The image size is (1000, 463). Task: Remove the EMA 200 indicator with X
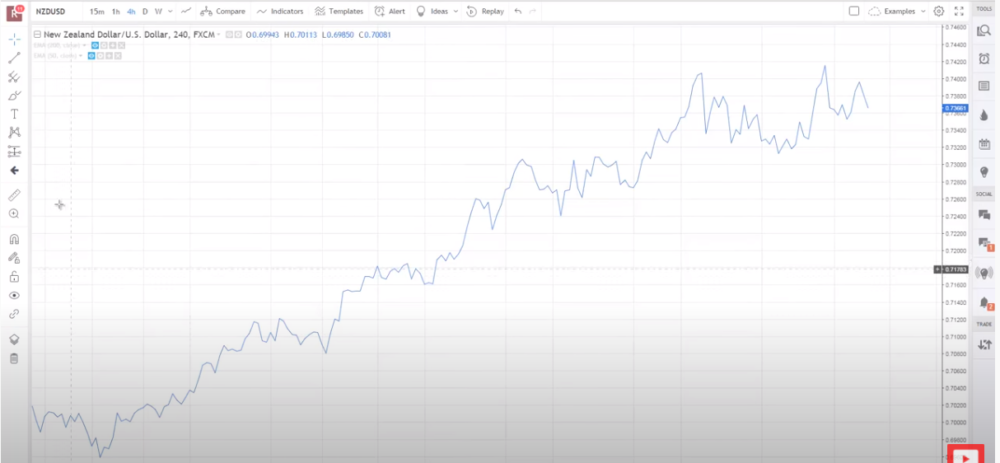tap(121, 45)
